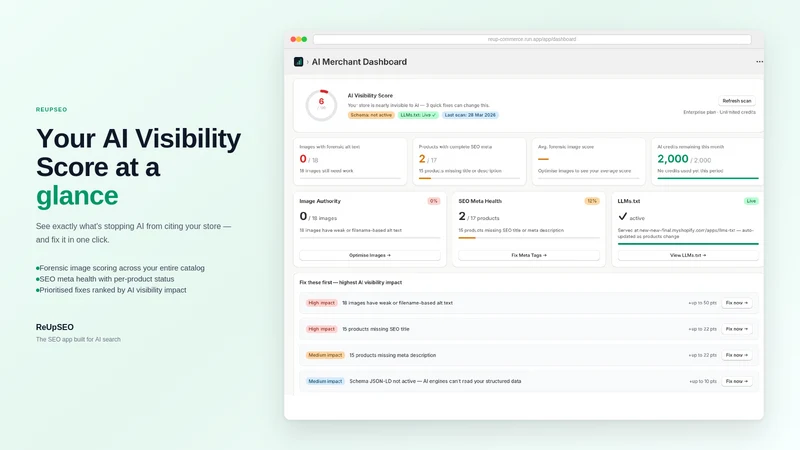Click the browser address bar
800x450 pixels.
(x=532, y=39)
